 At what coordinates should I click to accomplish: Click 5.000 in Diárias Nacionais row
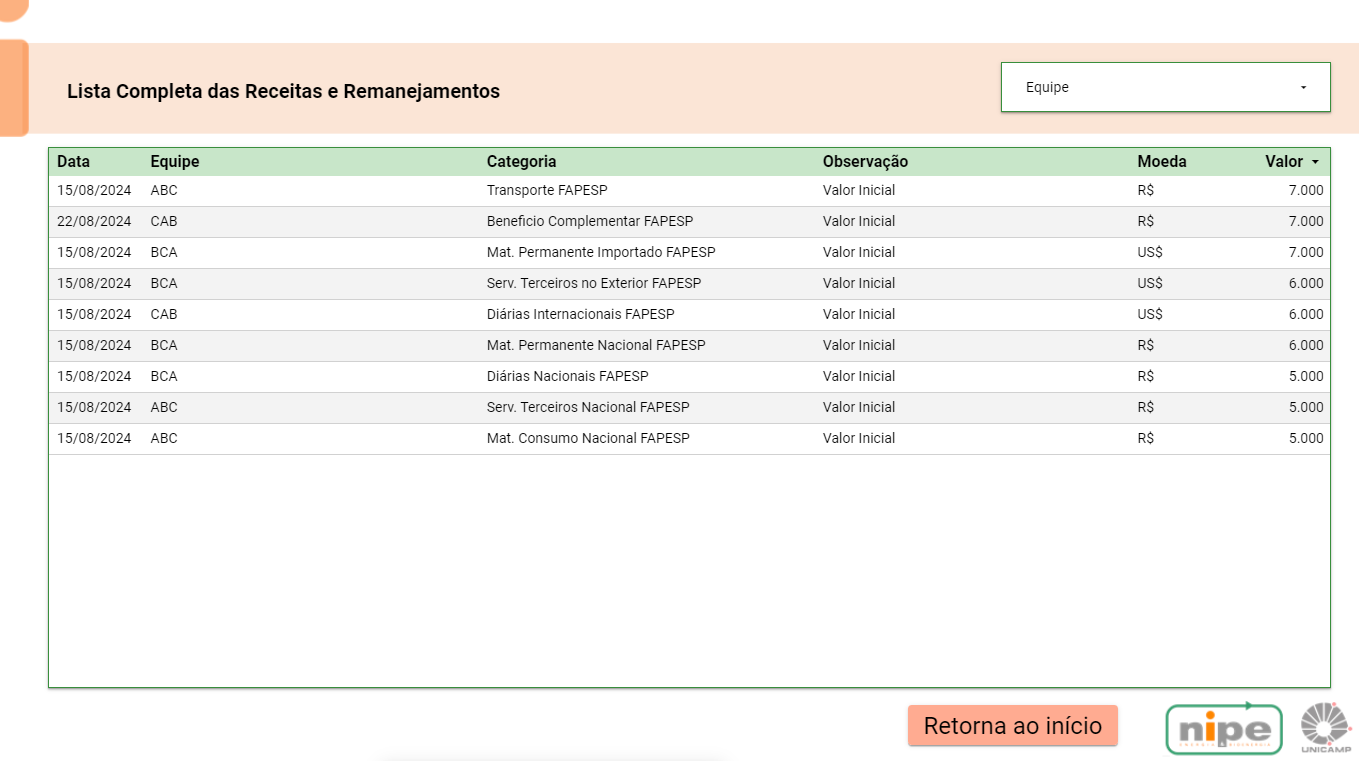pyautogui.click(x=1306, y=376)
